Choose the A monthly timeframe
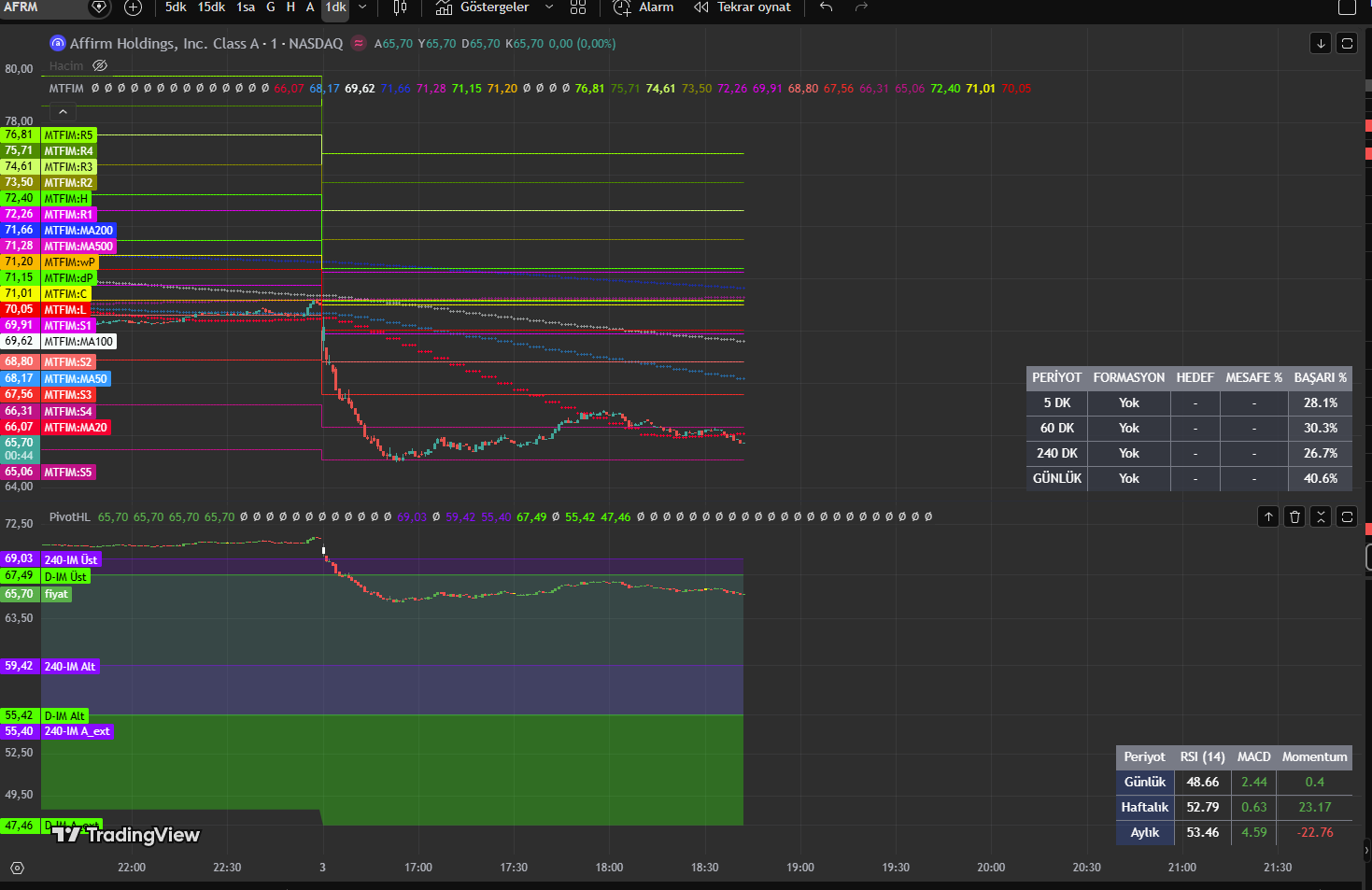Viewport: 1372px width, 890px height. (310, 7)
